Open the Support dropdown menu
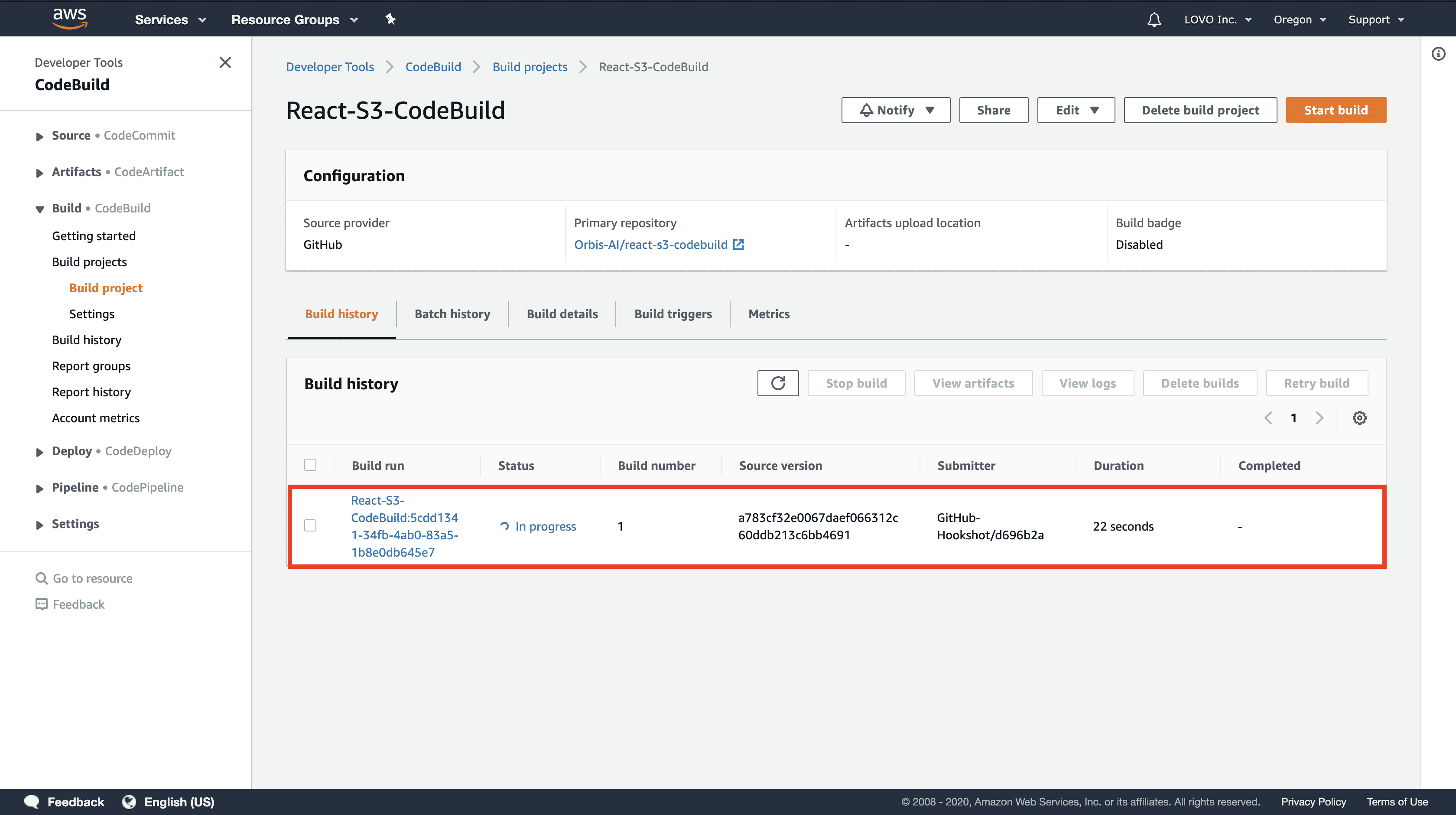The width and height of the screenshot is (1456, 815). pyautogui.click(x=1376, y=20)
